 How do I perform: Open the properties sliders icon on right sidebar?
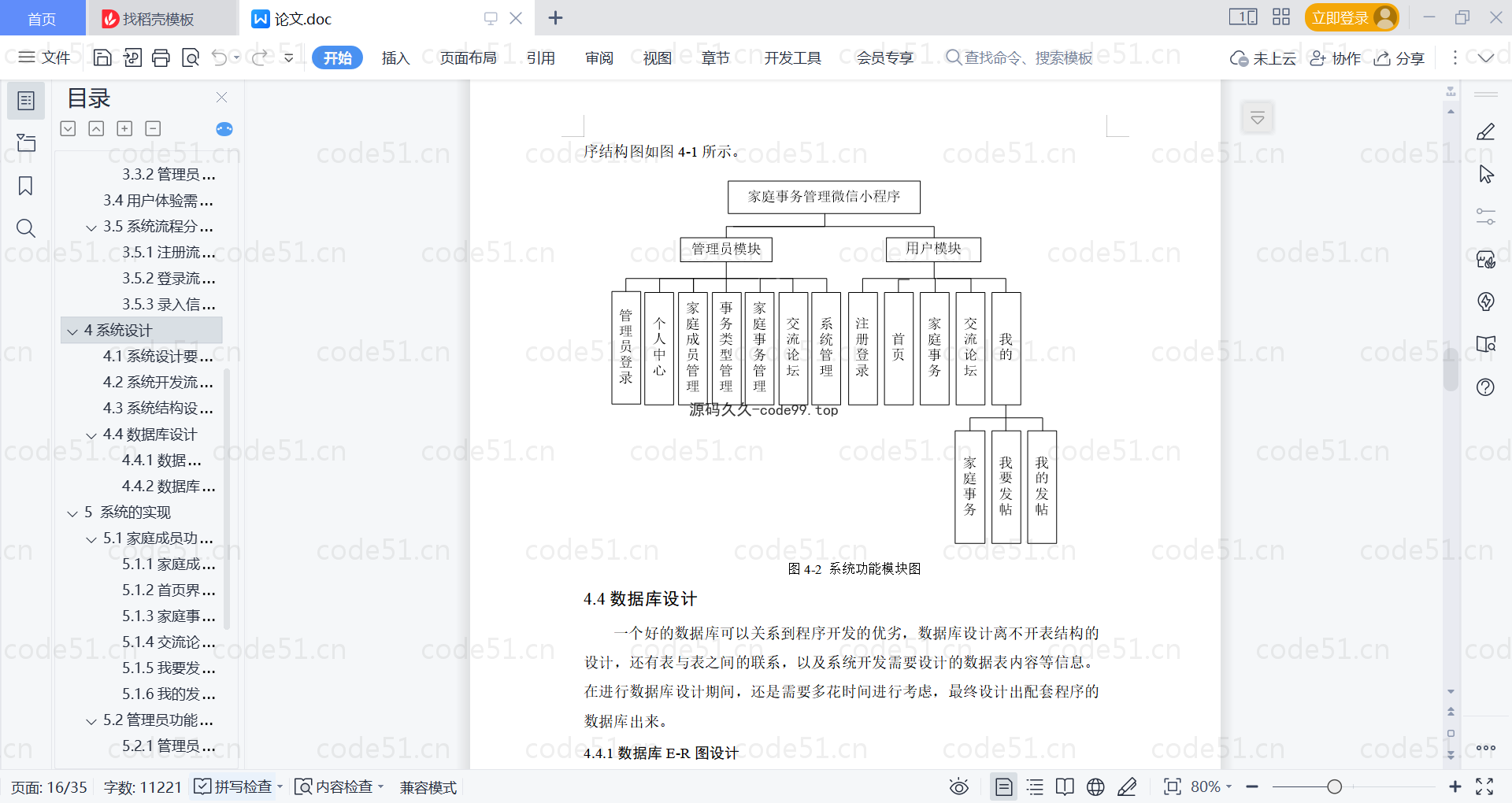point(1485,216)
